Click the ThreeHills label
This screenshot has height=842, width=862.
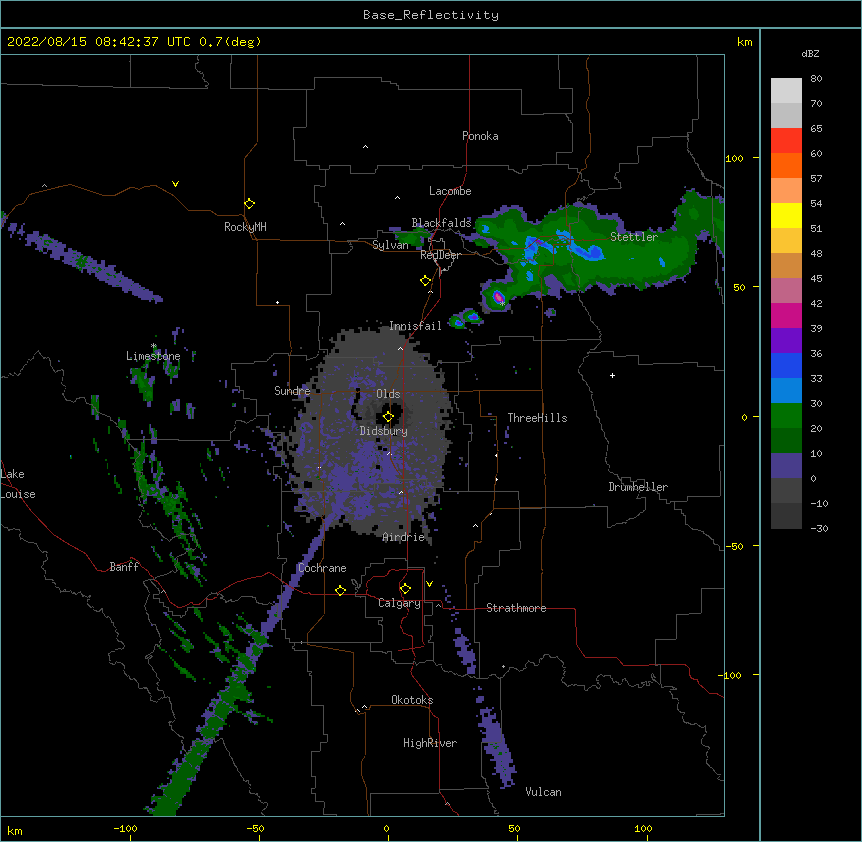(537, 418)
